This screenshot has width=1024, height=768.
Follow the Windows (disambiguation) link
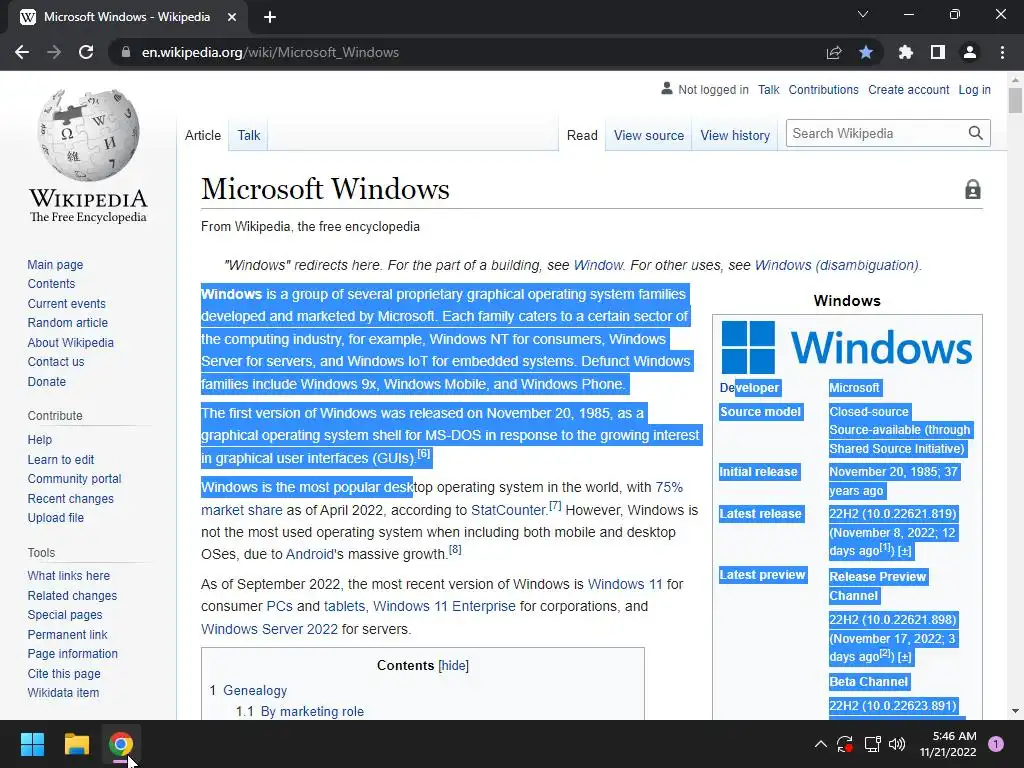point(837,265)
